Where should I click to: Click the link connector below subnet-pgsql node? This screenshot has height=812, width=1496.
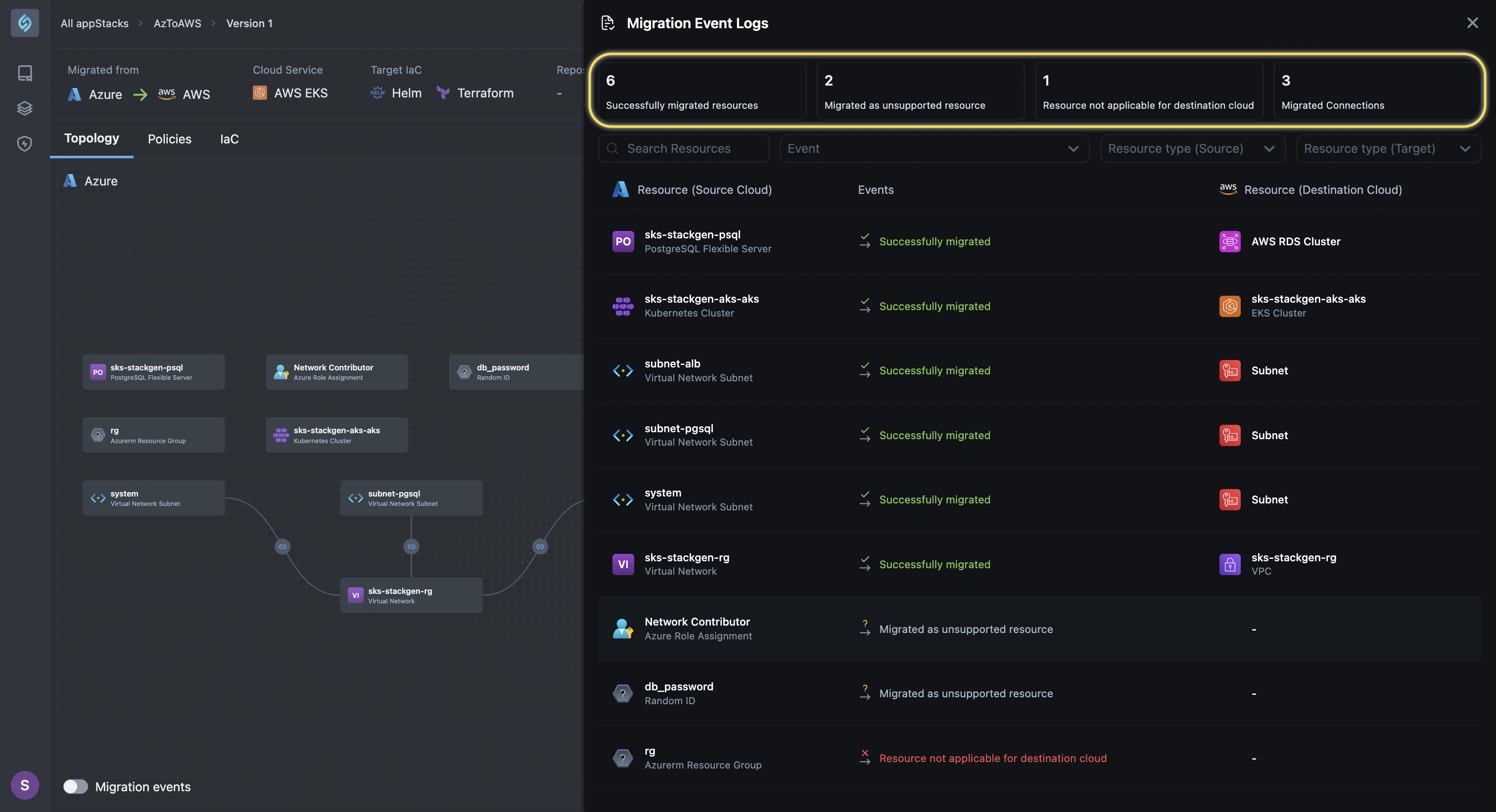tap(411, 547)
